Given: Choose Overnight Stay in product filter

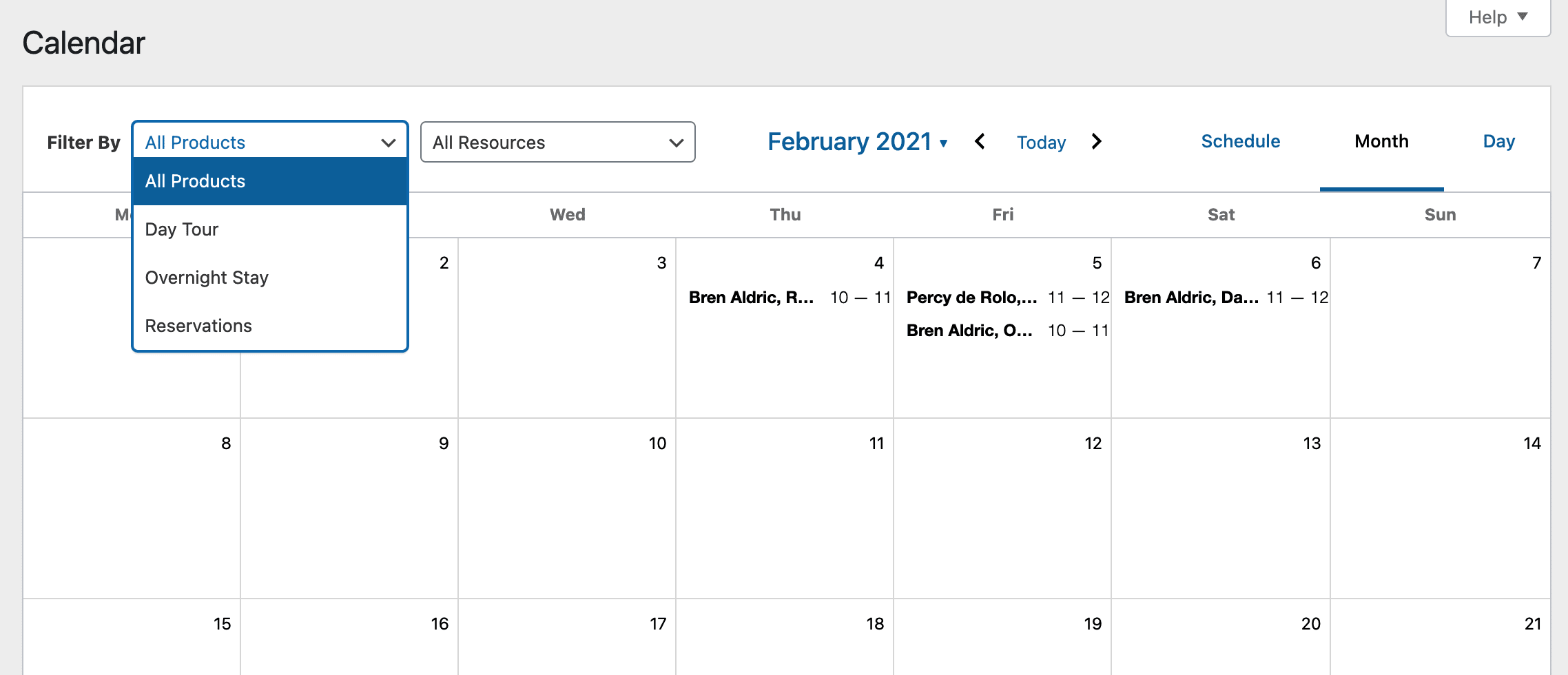Looking at the screenshot, I should click(x=207, y=278).
